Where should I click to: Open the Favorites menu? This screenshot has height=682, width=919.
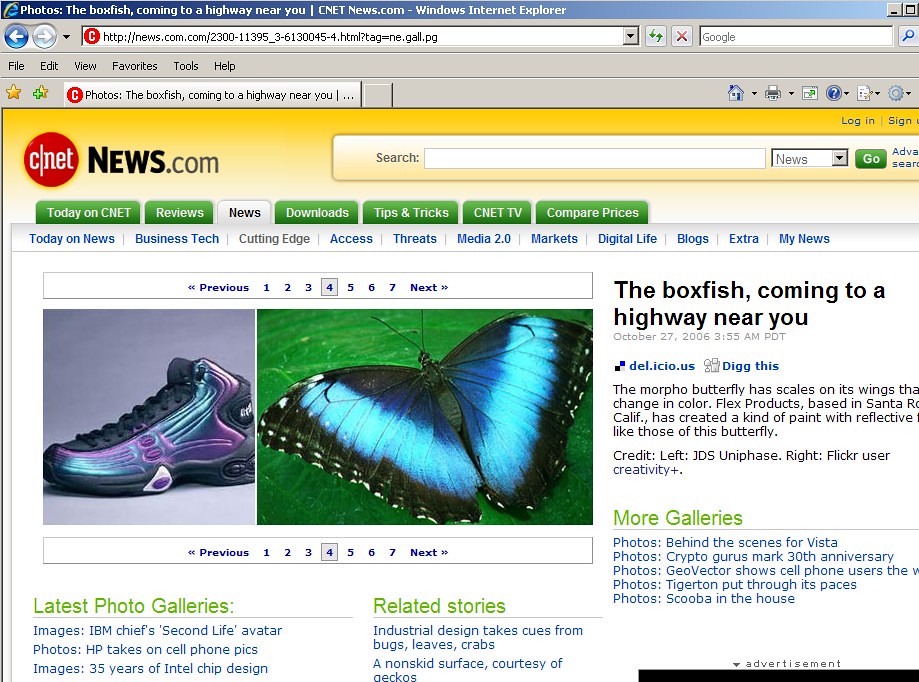[x=134, y=66]
